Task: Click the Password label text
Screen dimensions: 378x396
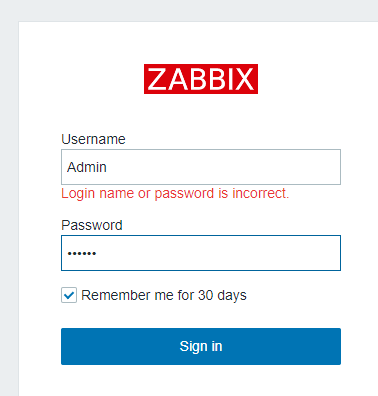Action: click(x=92, y=225)
